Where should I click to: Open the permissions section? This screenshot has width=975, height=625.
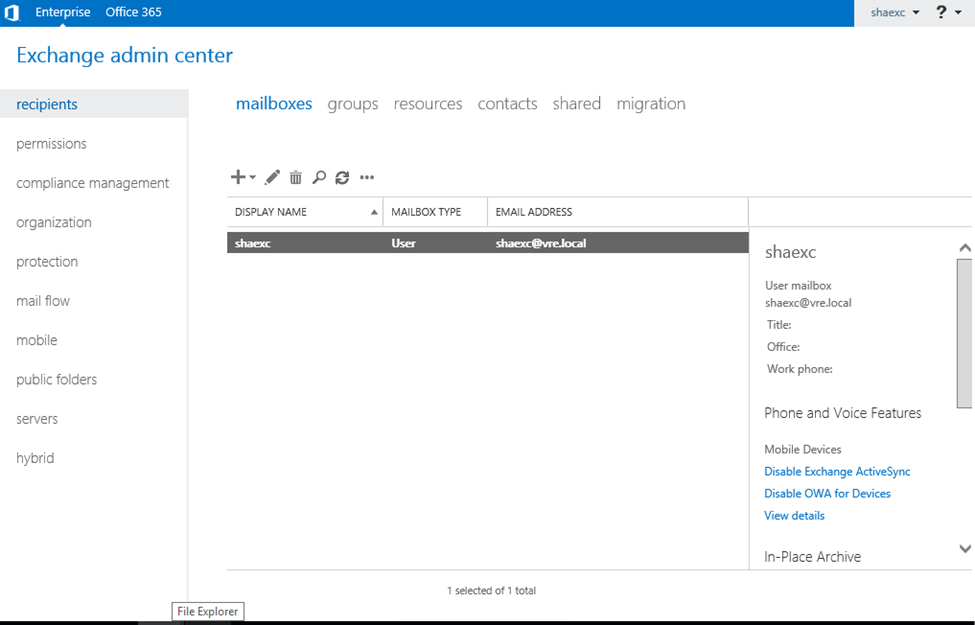coord(51,144)
